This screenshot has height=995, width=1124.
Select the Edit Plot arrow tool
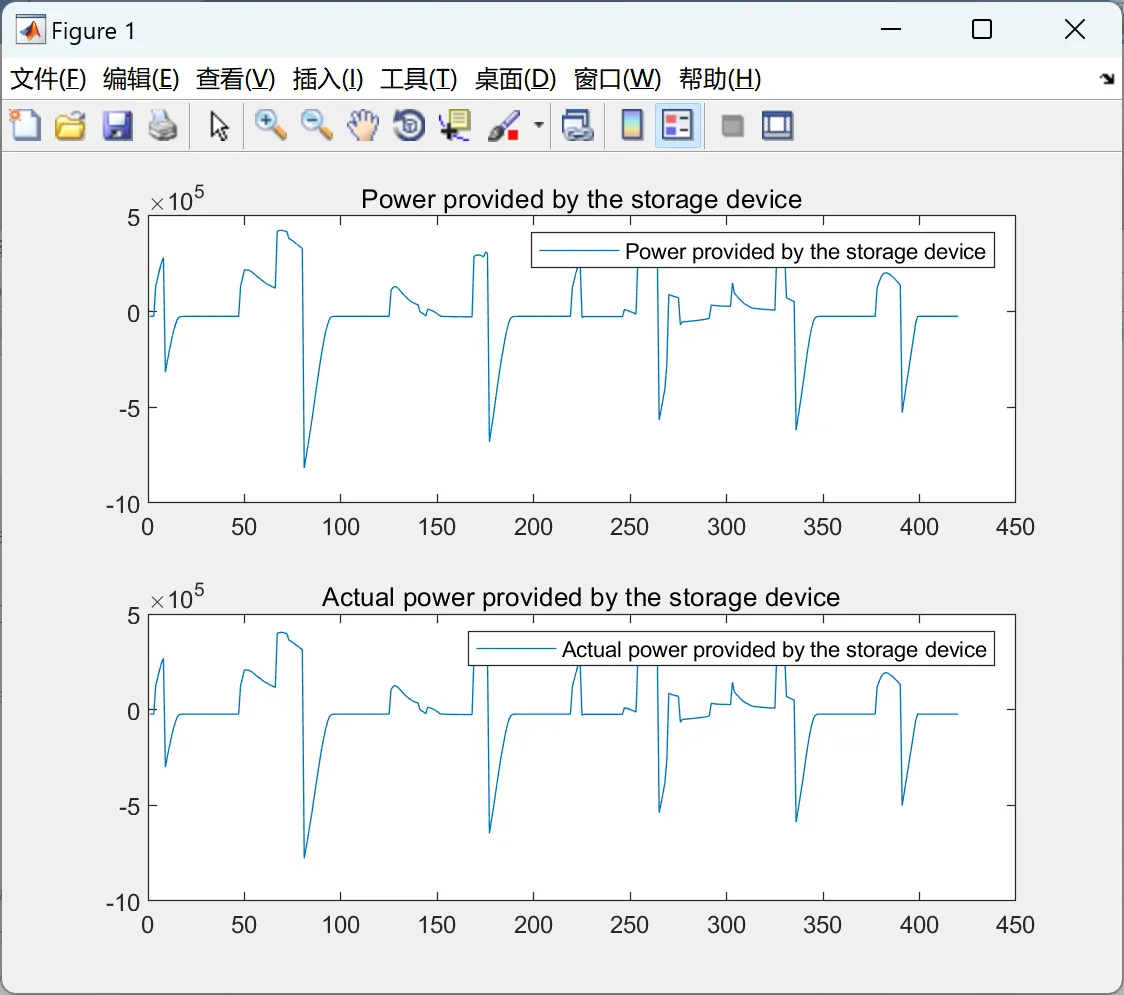tap(219, 126)
